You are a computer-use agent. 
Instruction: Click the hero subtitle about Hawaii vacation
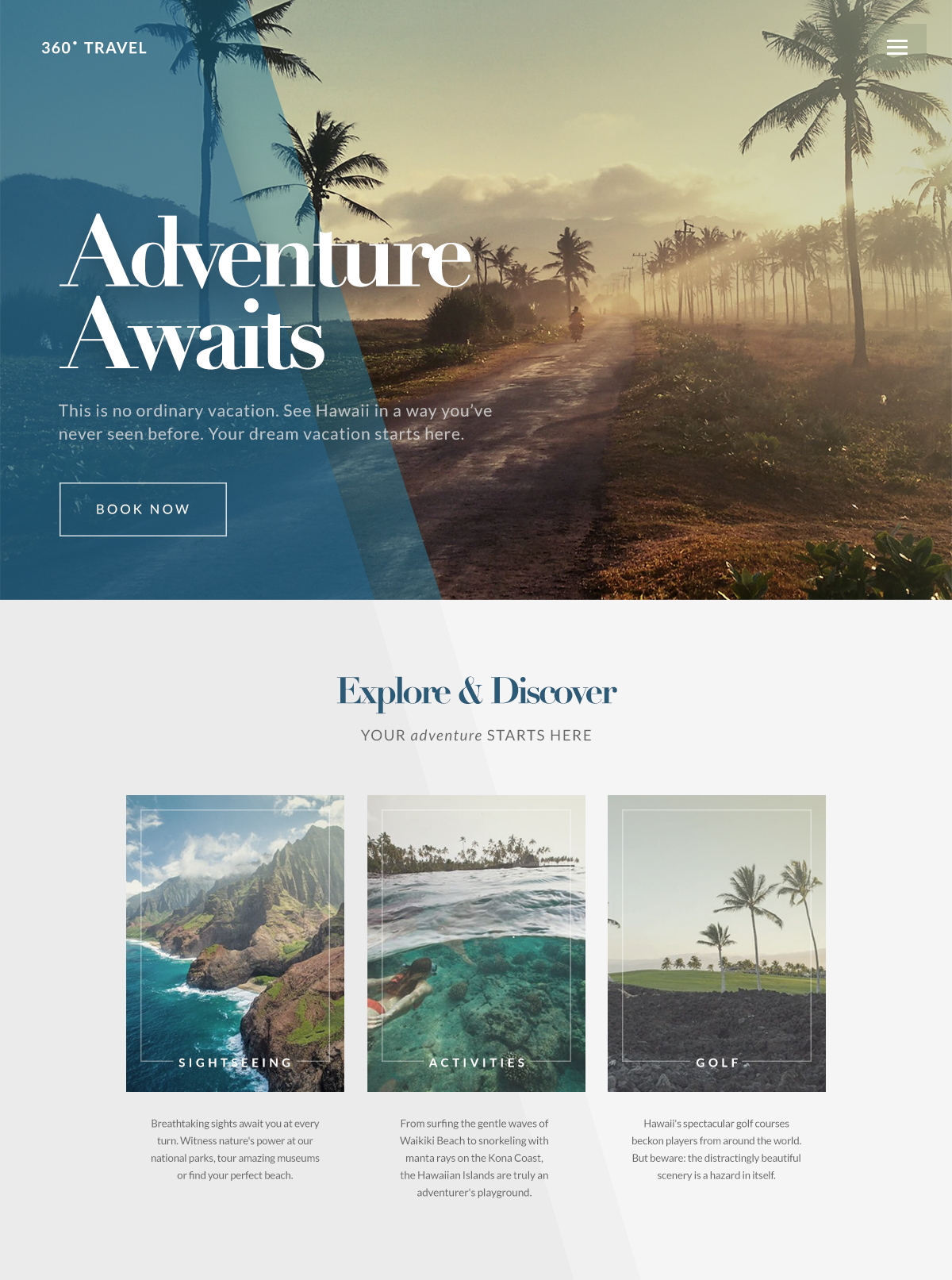[275, 422]
